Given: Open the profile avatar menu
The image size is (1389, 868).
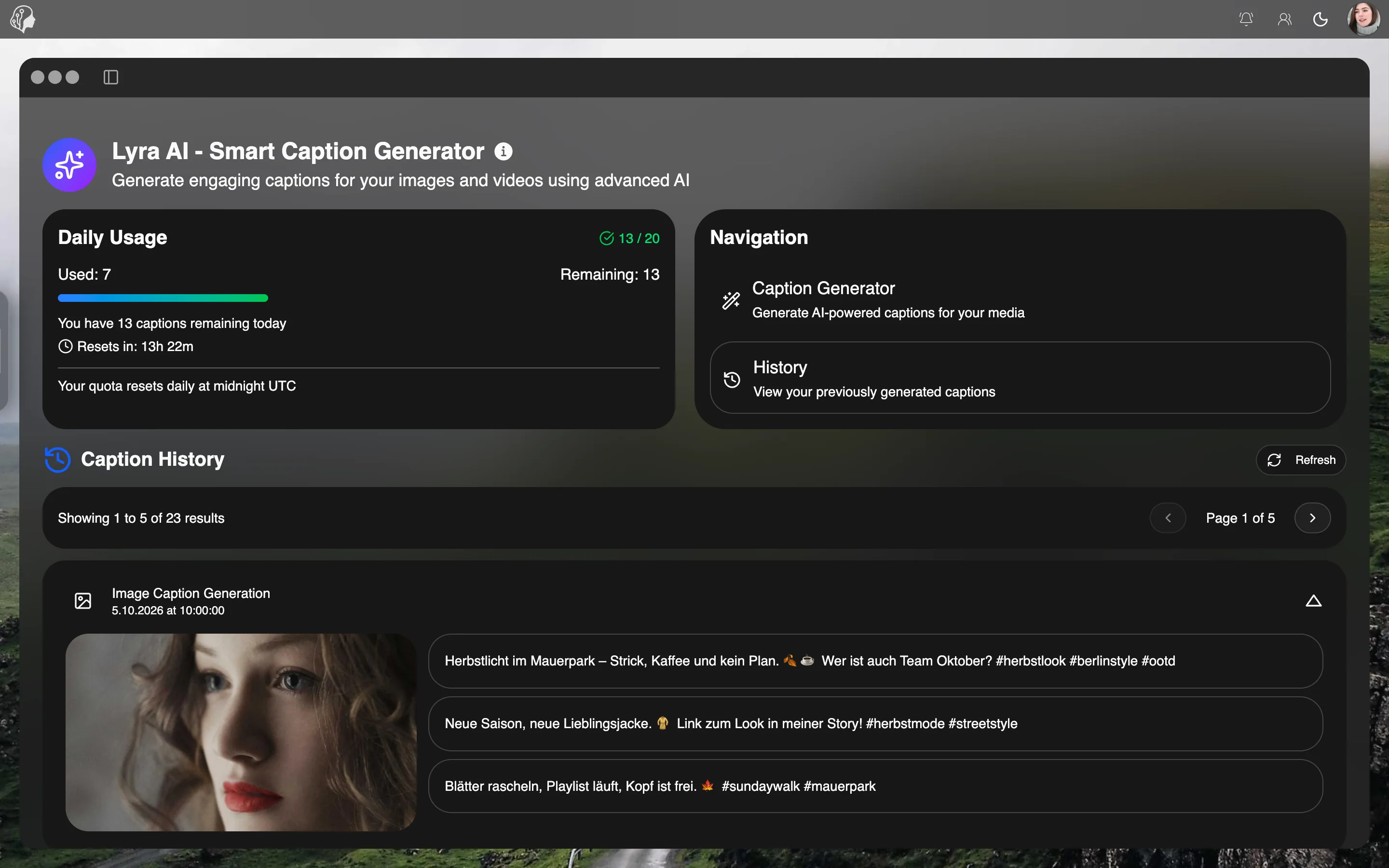Looking at the screenshot, I should (x=1364, y=19).
